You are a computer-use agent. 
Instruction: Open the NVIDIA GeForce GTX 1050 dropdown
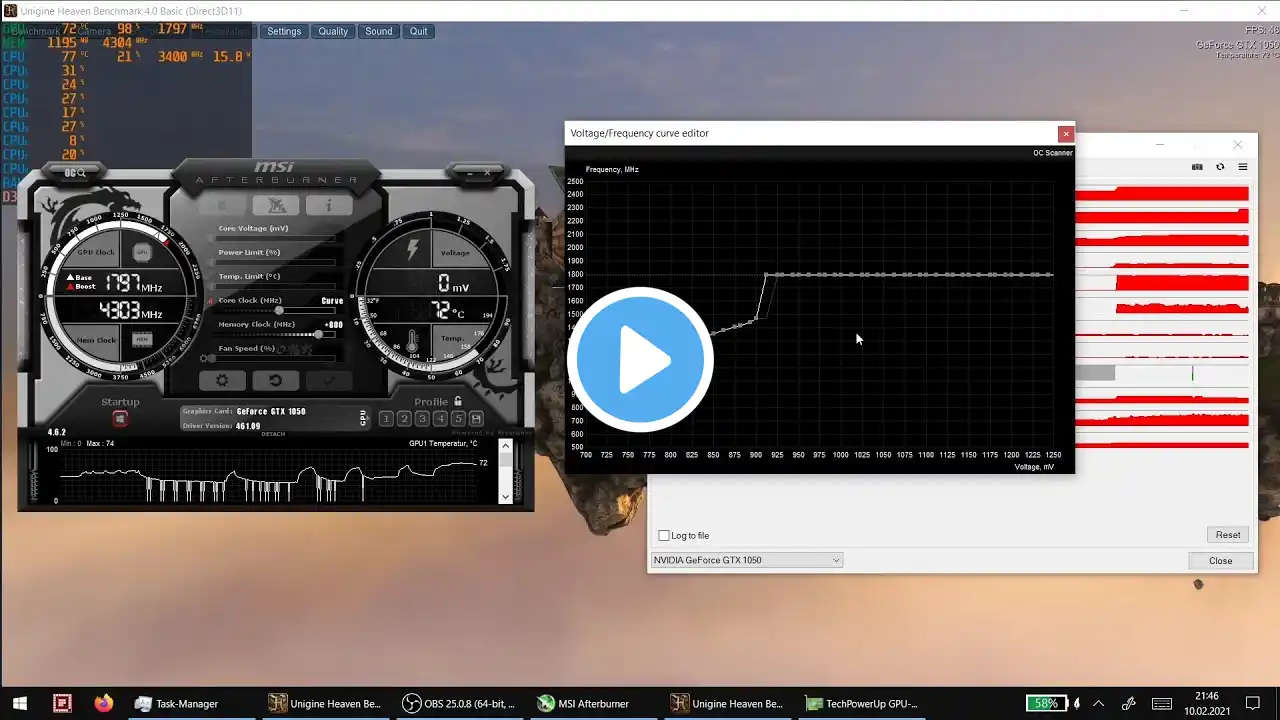tap(747, 560)
